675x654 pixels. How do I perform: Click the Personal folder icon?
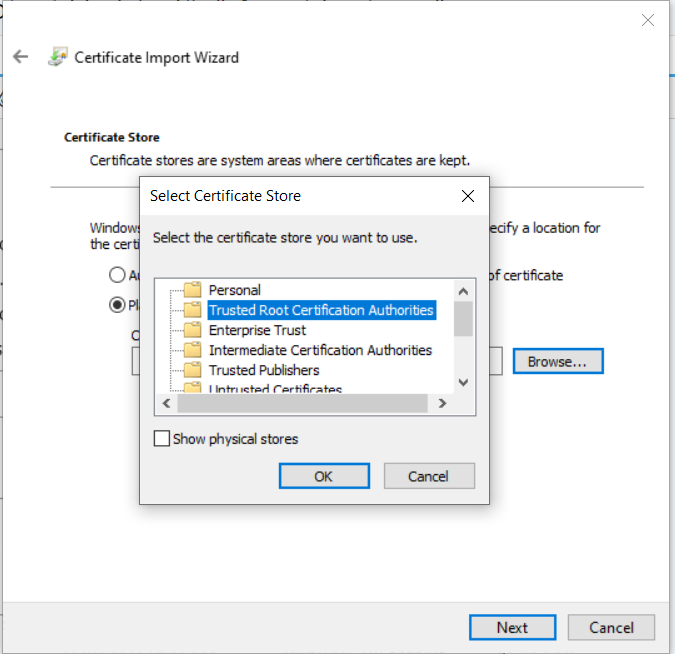pos(192,290)
